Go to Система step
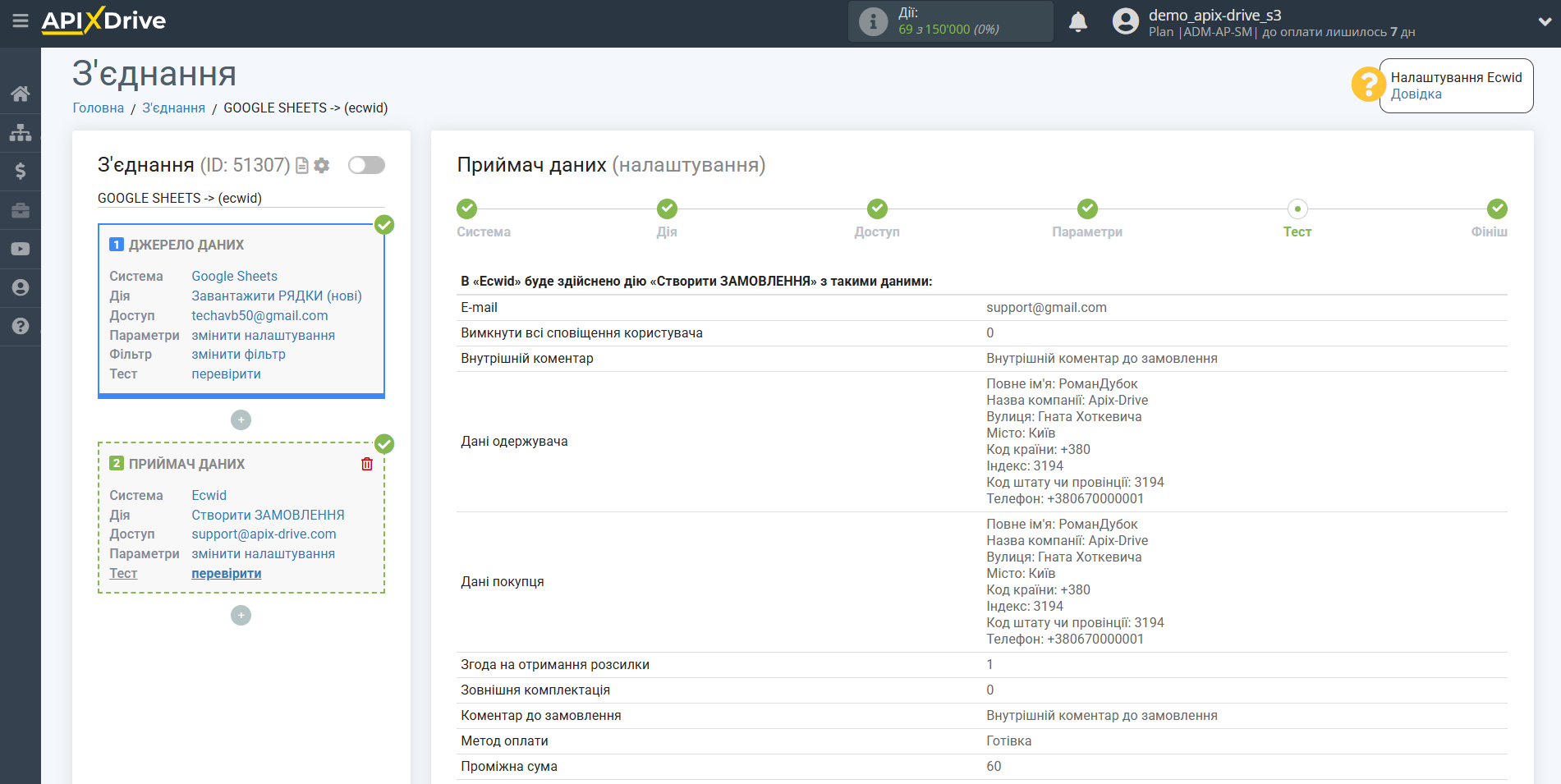 [x=467, y=209]
